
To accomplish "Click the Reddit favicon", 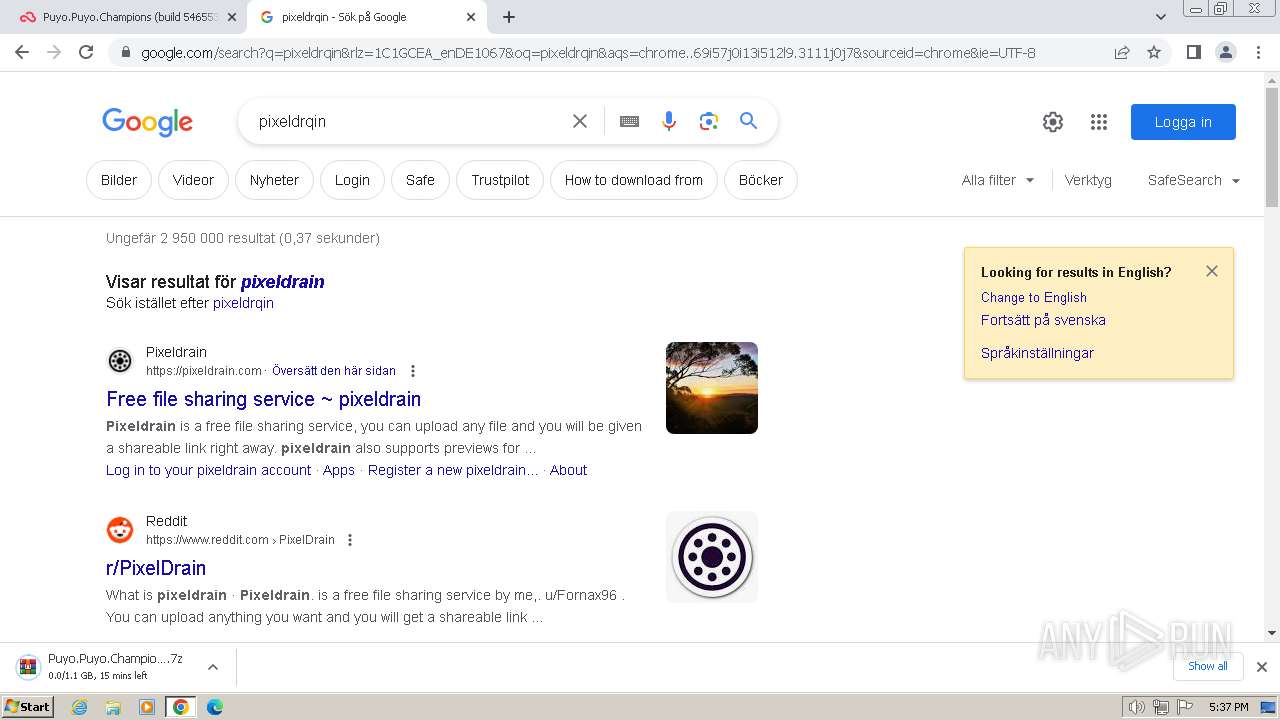I will tap(120, 530).
